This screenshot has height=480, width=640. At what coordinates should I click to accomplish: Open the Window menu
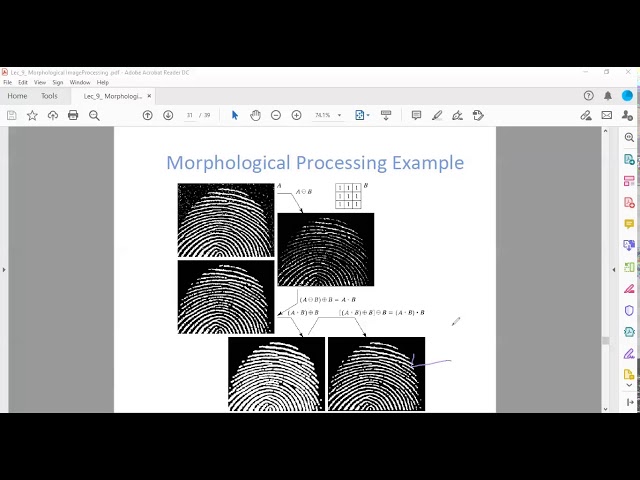pyautogui.click(x=80, y=82)
